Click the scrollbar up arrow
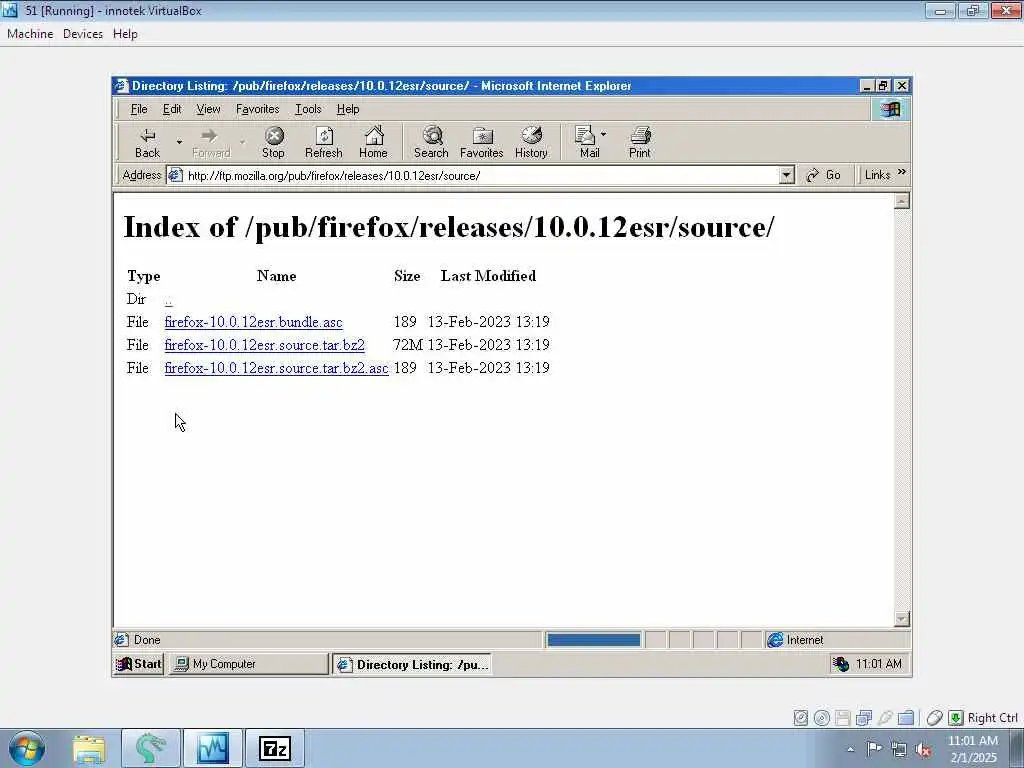Image resolution: width=1024 pixels, height=768 pixels. (902, 201)
